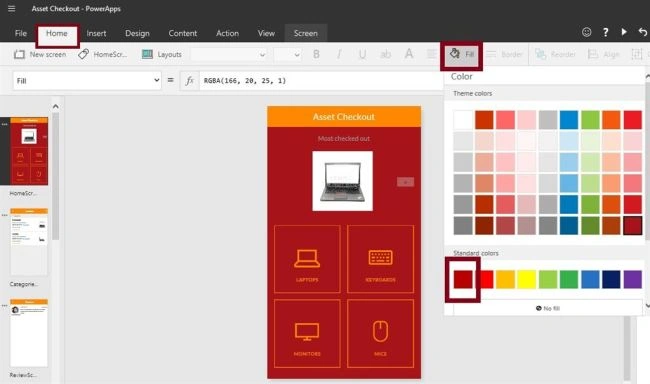Click the smiley feedback icon

586,32
